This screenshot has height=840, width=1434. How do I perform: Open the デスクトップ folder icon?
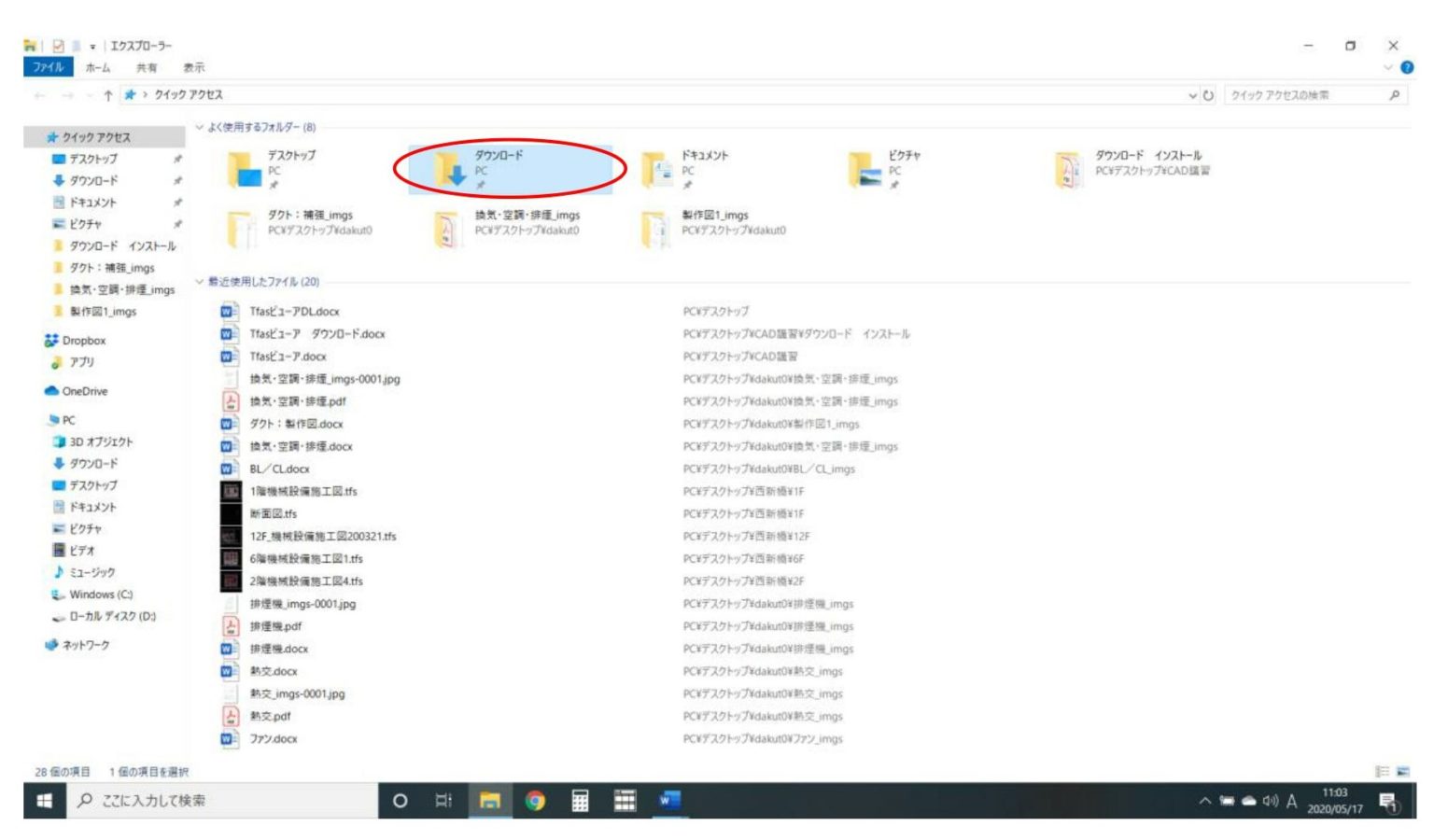point(245,169)
